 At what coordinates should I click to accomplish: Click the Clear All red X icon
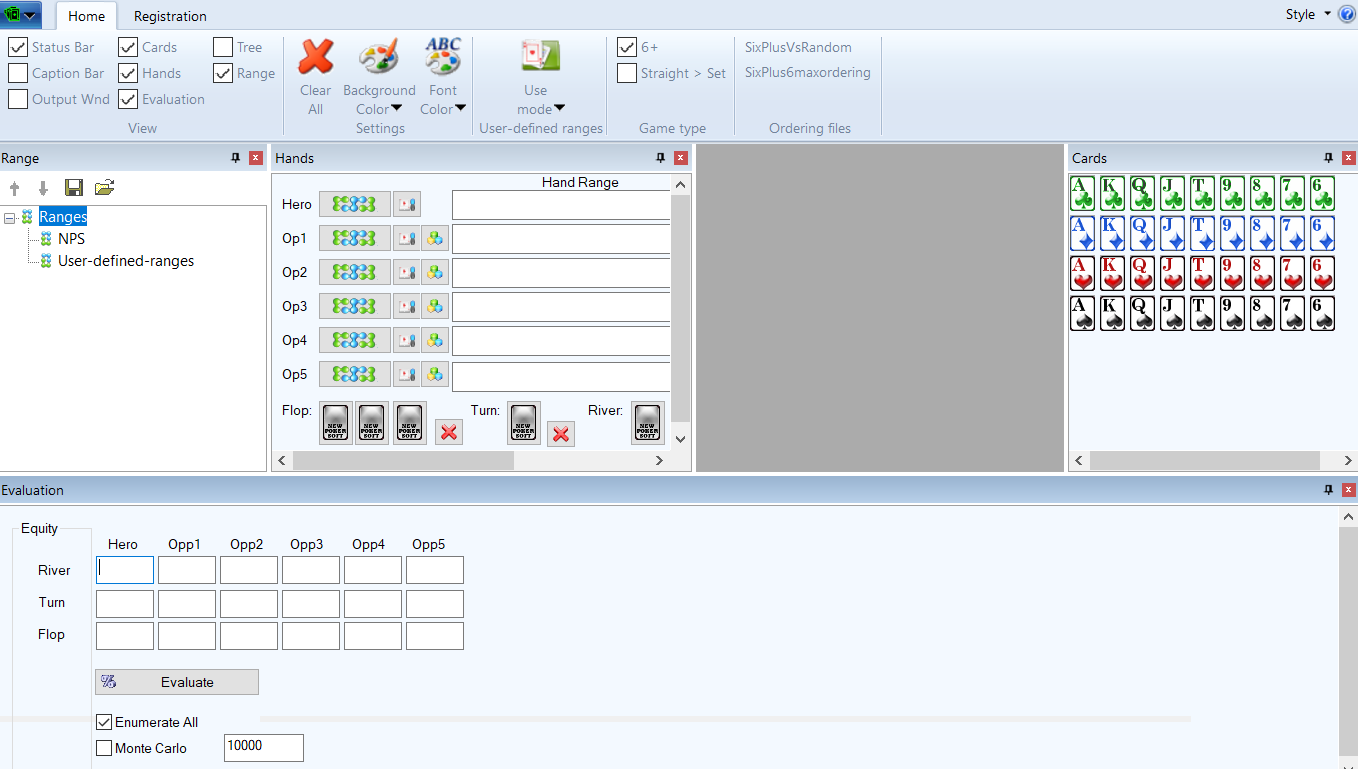316,58
